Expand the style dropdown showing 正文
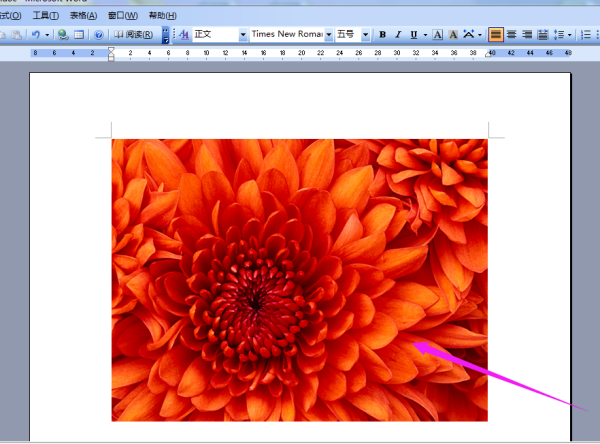600x444 pixels. (243, 34)
